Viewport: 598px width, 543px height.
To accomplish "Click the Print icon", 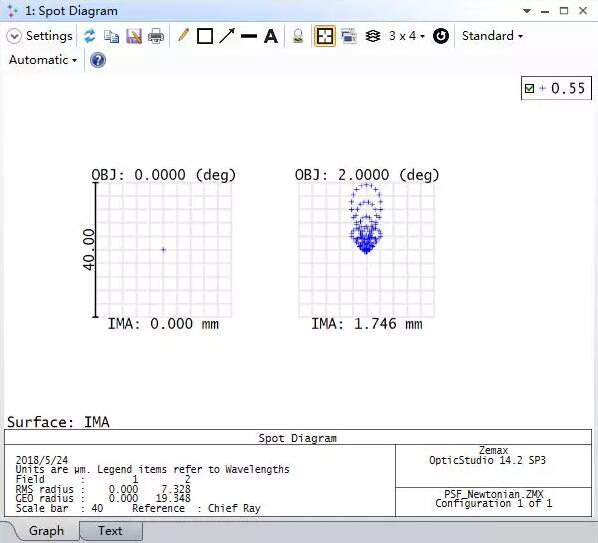I will pos(156,37).
